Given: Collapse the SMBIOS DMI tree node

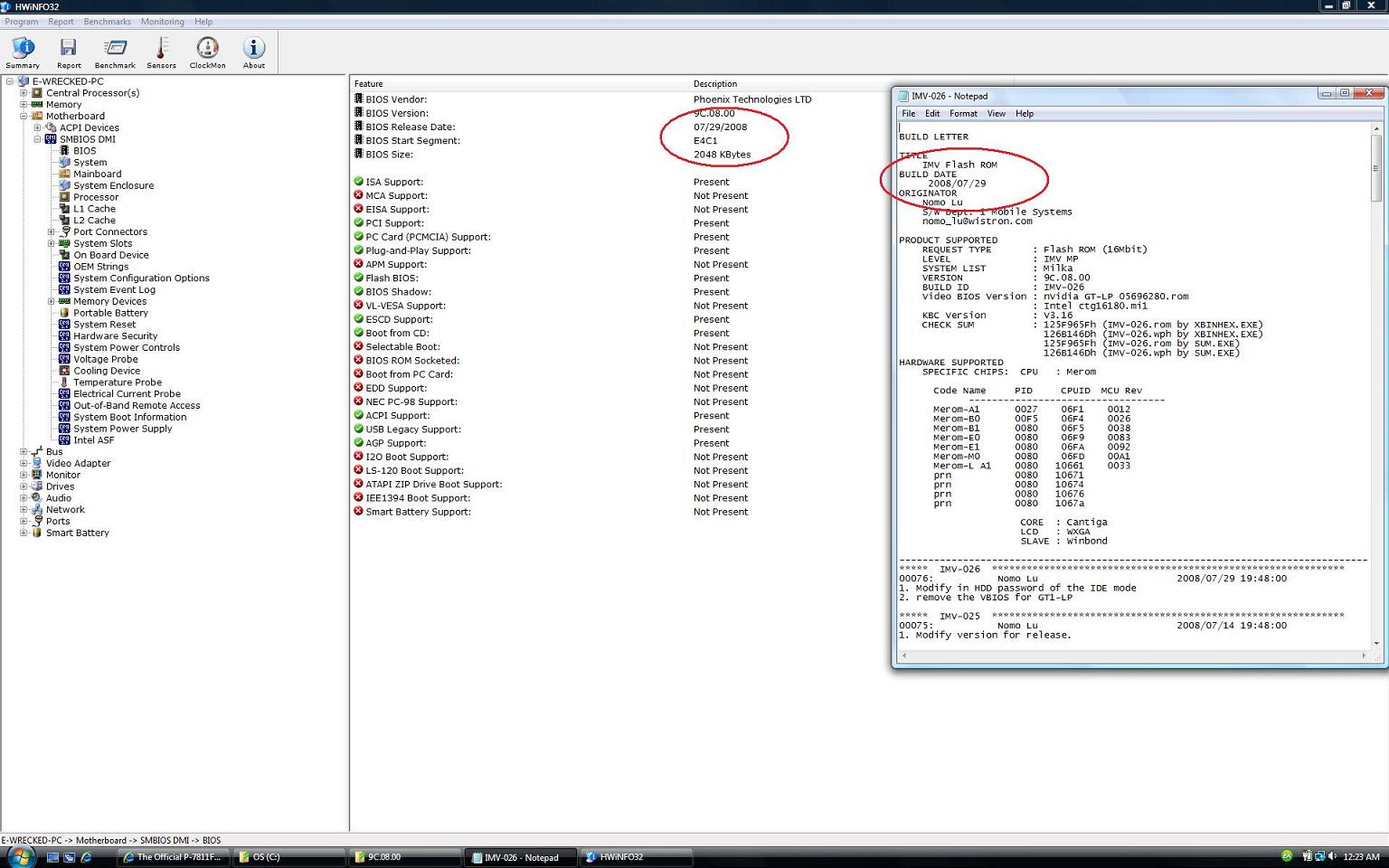Looking at the screenshot, I should pos(37,139).
